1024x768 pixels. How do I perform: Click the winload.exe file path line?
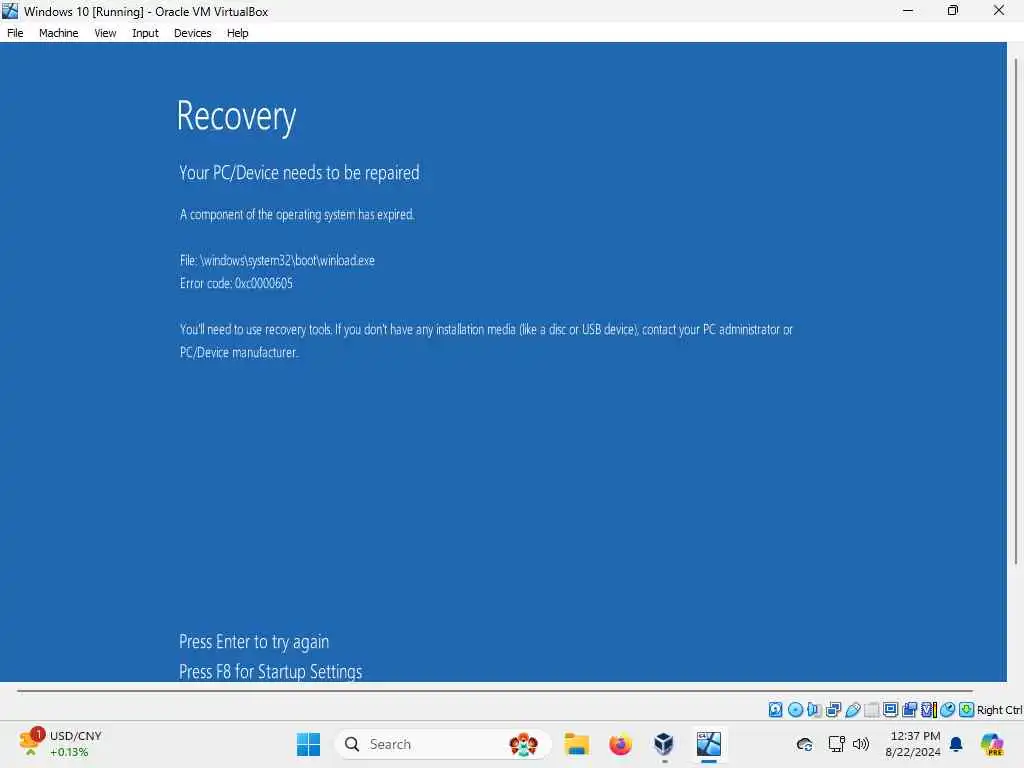[x=278, y=260]
